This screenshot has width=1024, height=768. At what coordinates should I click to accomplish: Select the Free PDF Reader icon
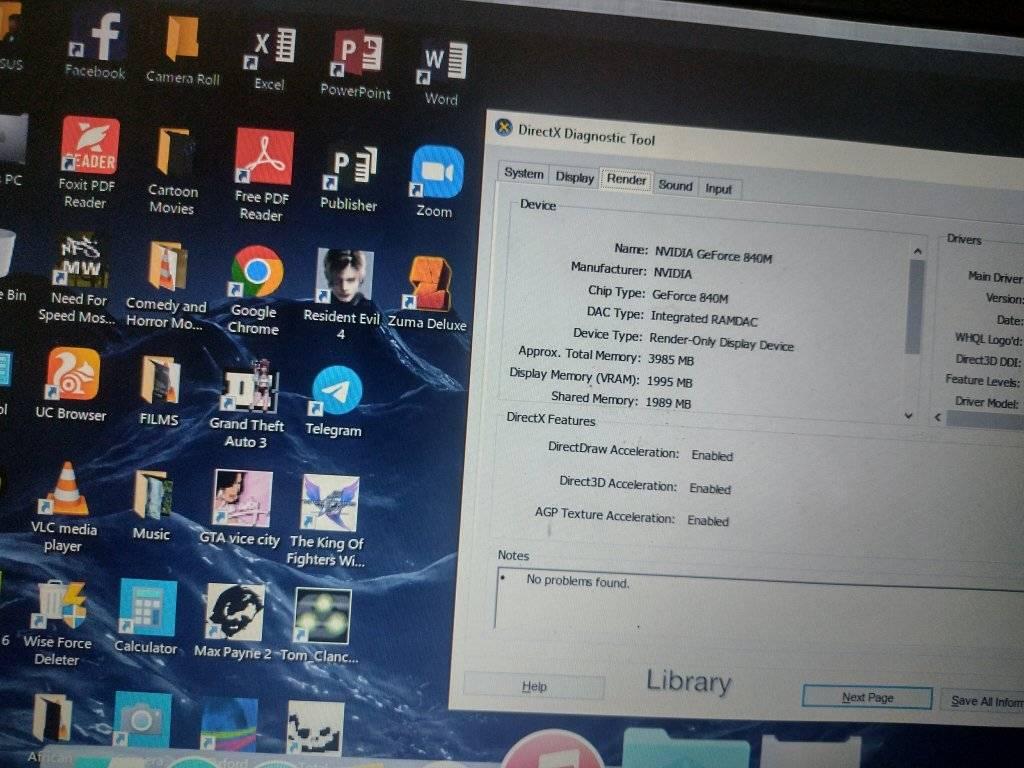coord(263,175)
